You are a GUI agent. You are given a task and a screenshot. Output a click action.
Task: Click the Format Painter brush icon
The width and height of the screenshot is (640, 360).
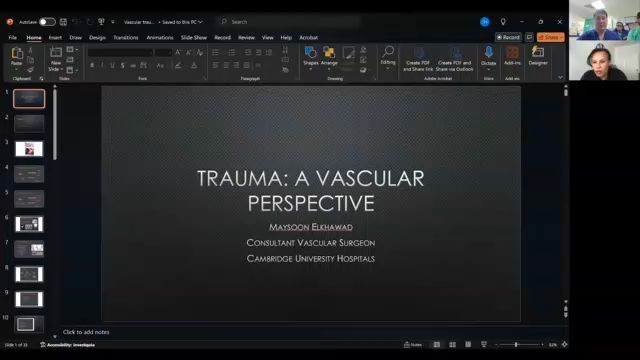tap(30, 70)
